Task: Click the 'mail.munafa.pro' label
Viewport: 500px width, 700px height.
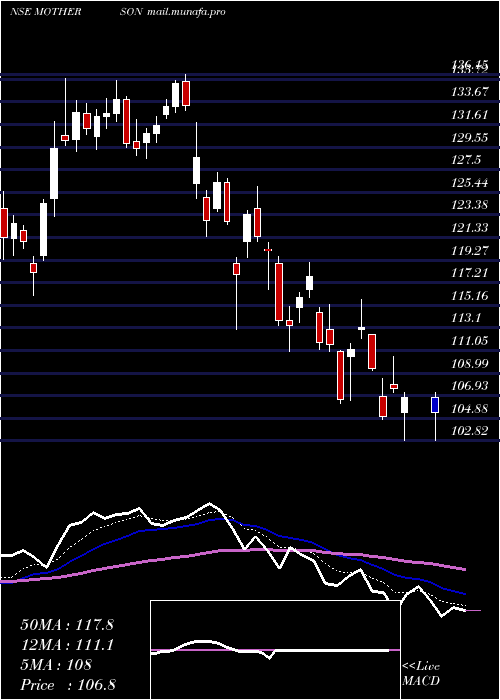Action: click(x=186, y=12)
